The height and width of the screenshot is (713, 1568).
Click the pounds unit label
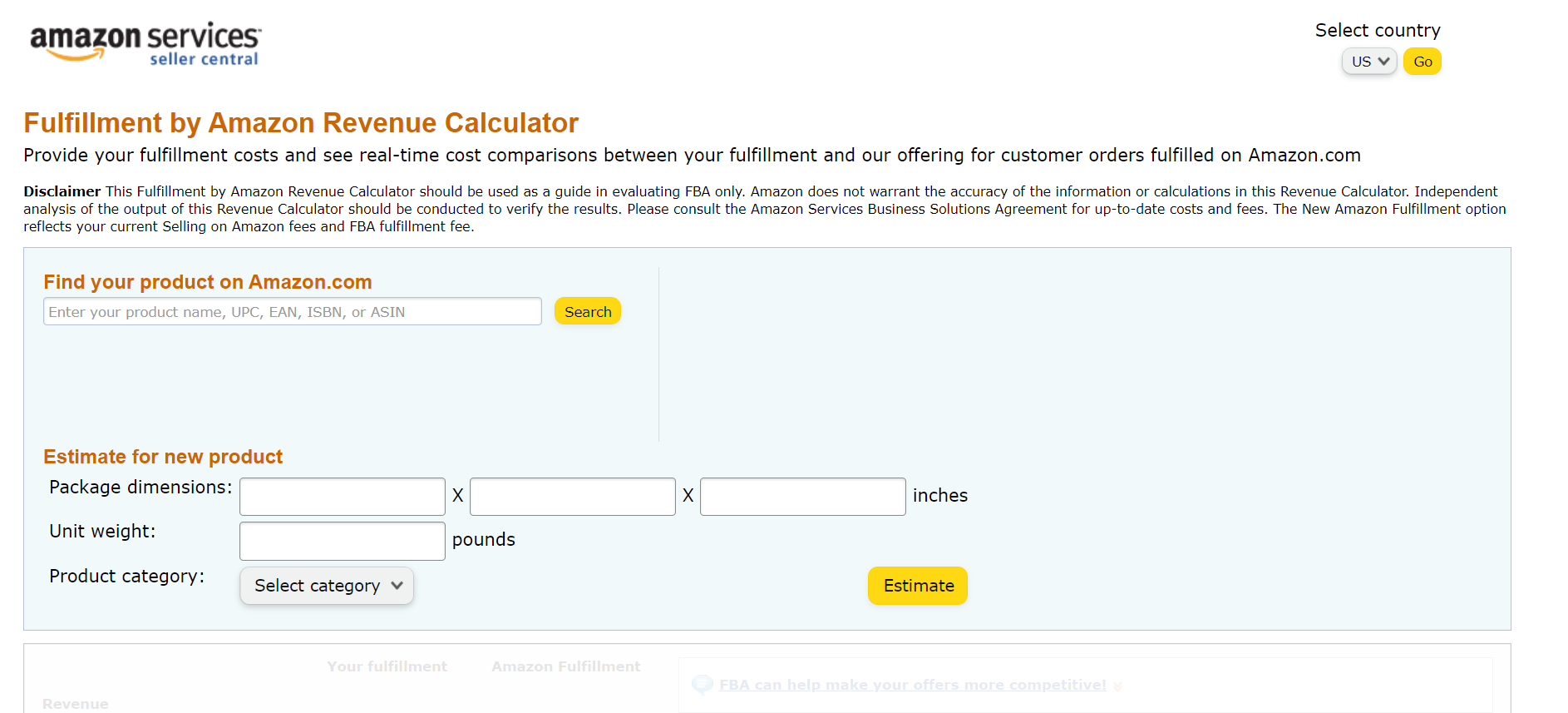[x=484, y=540]
